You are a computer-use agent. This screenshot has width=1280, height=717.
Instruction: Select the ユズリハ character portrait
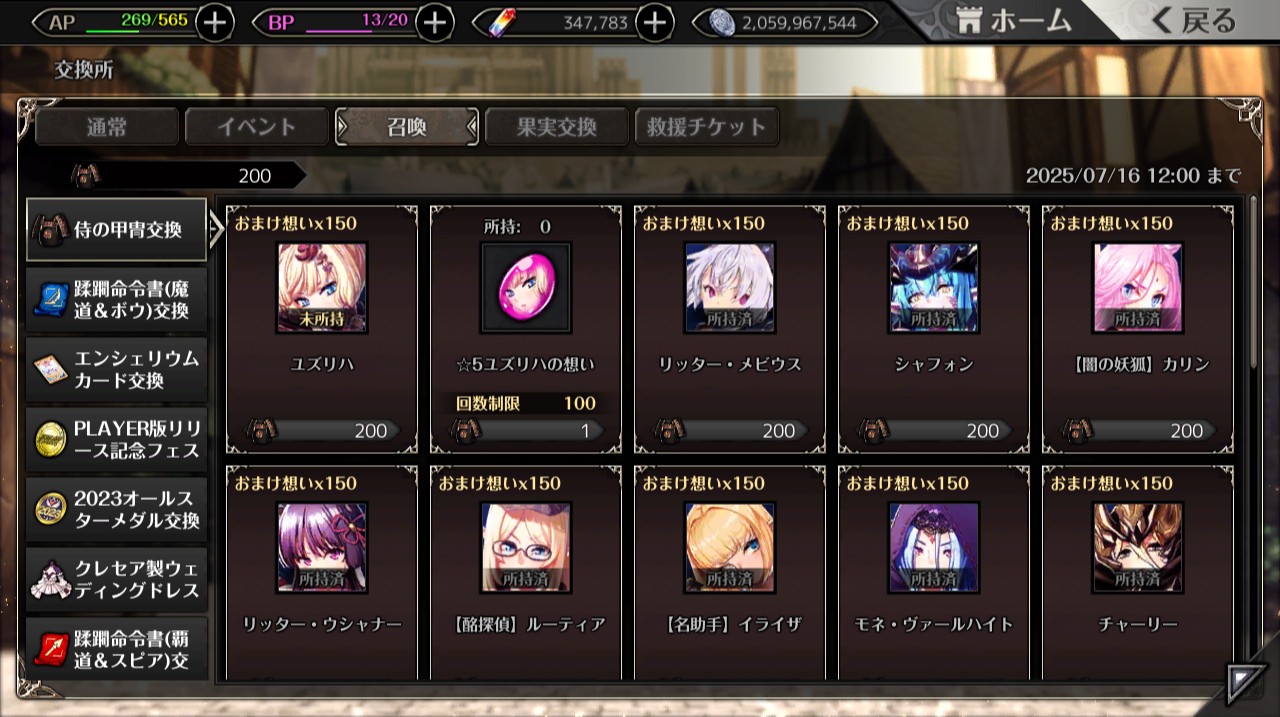322,288
